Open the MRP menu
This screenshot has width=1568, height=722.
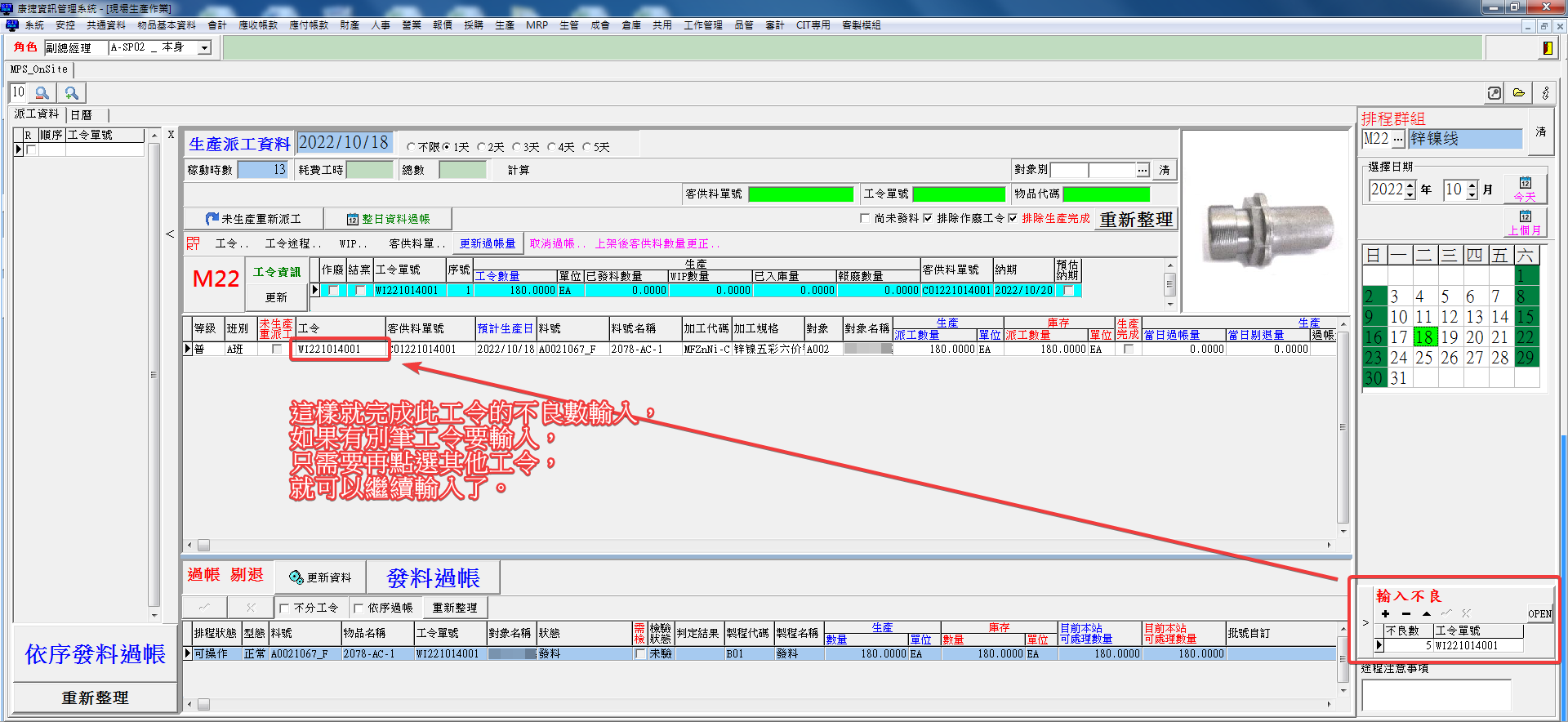pos(537,25)
